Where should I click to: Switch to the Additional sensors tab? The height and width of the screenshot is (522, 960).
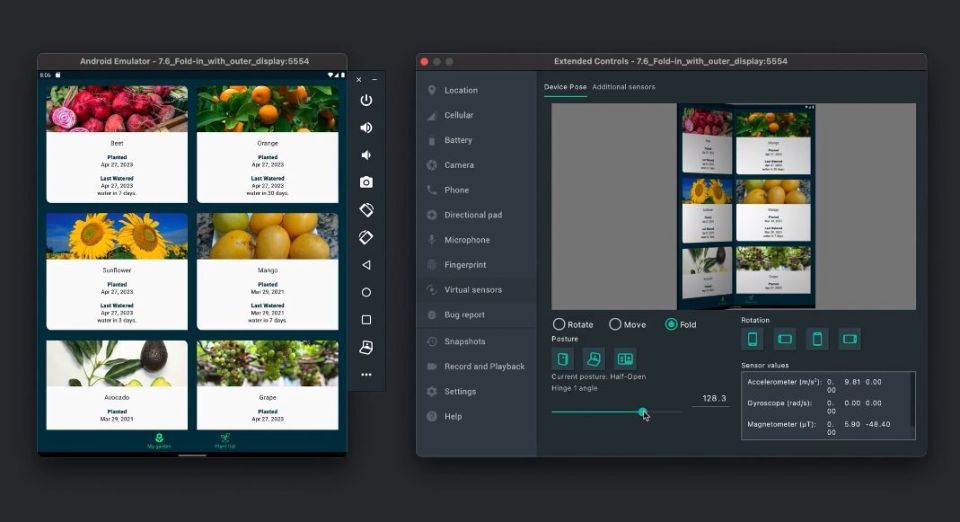tap(623, 87)
